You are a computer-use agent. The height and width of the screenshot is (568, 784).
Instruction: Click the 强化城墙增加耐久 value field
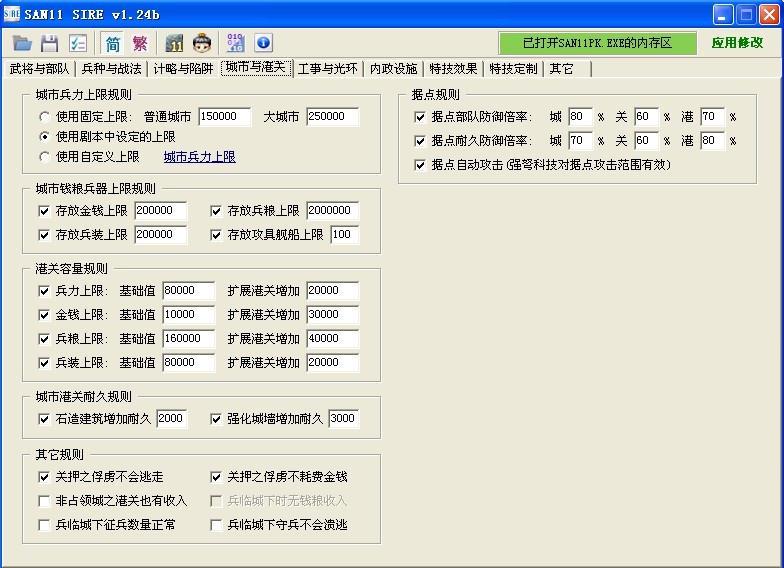343,419
